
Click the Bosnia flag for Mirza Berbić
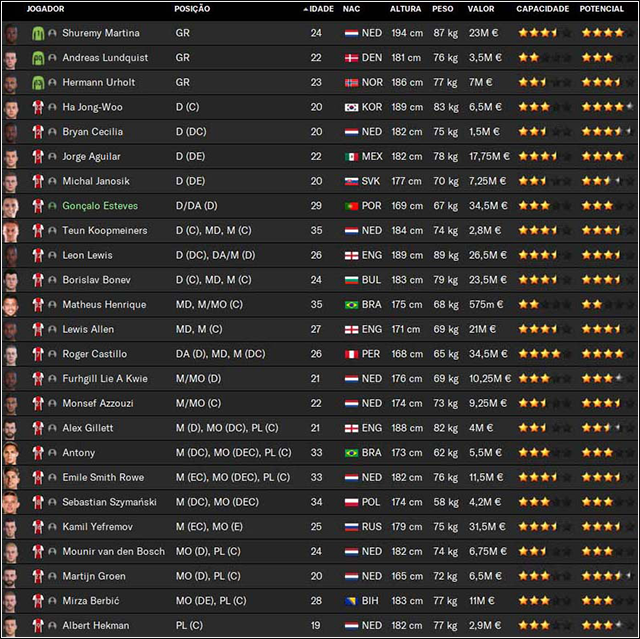click(x=351, y=601)
